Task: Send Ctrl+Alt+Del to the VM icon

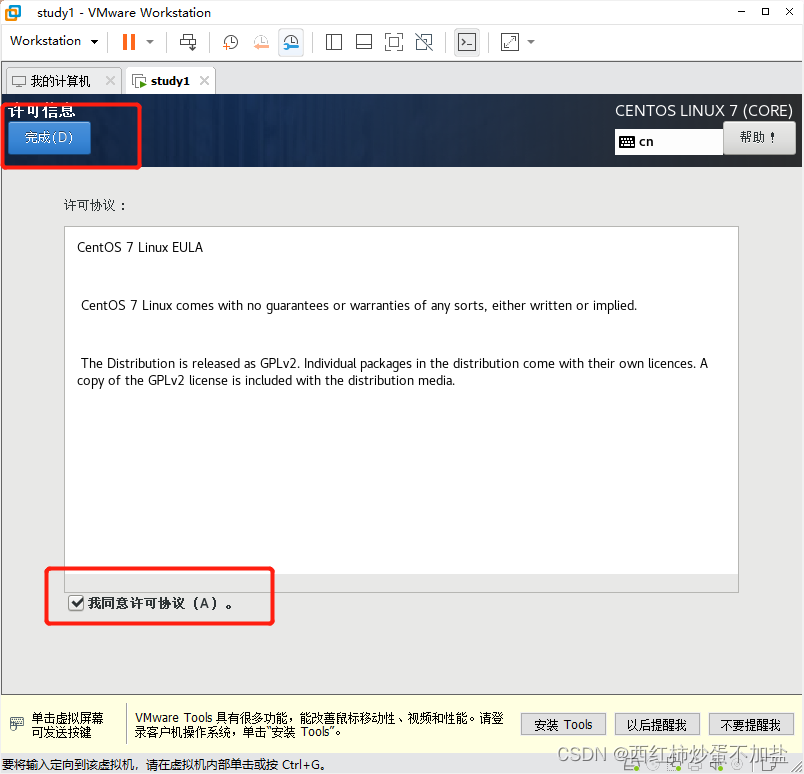Action: tap(188, 42)
